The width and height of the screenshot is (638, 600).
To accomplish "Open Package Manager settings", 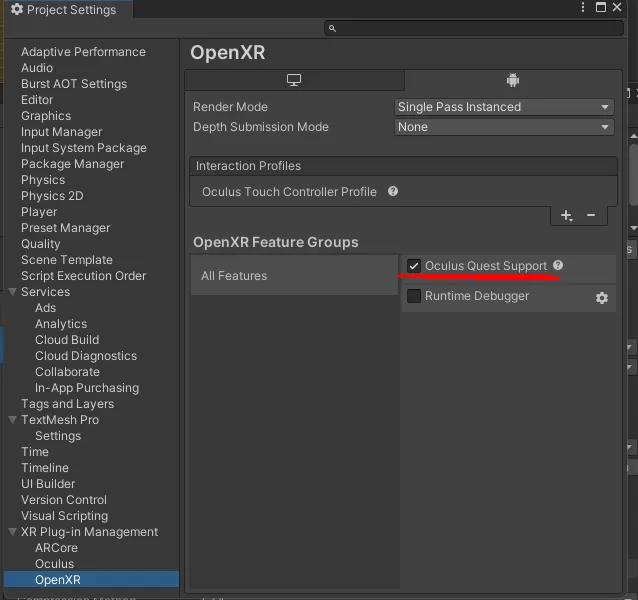I will [x=72, y=164].
